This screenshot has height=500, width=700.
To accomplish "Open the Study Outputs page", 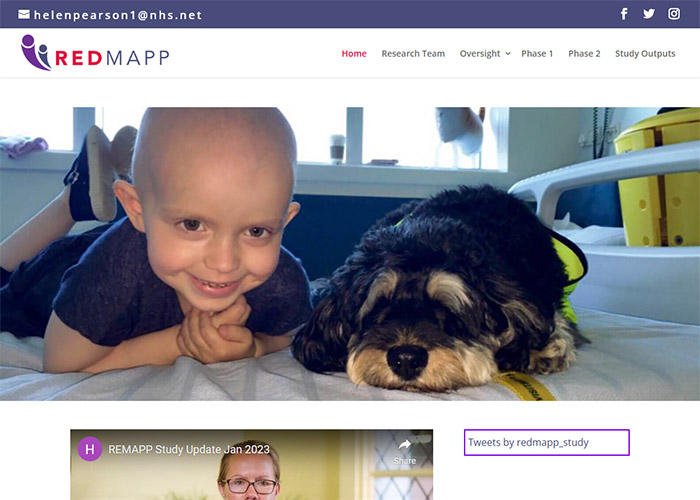I will (x=645, y=54).
